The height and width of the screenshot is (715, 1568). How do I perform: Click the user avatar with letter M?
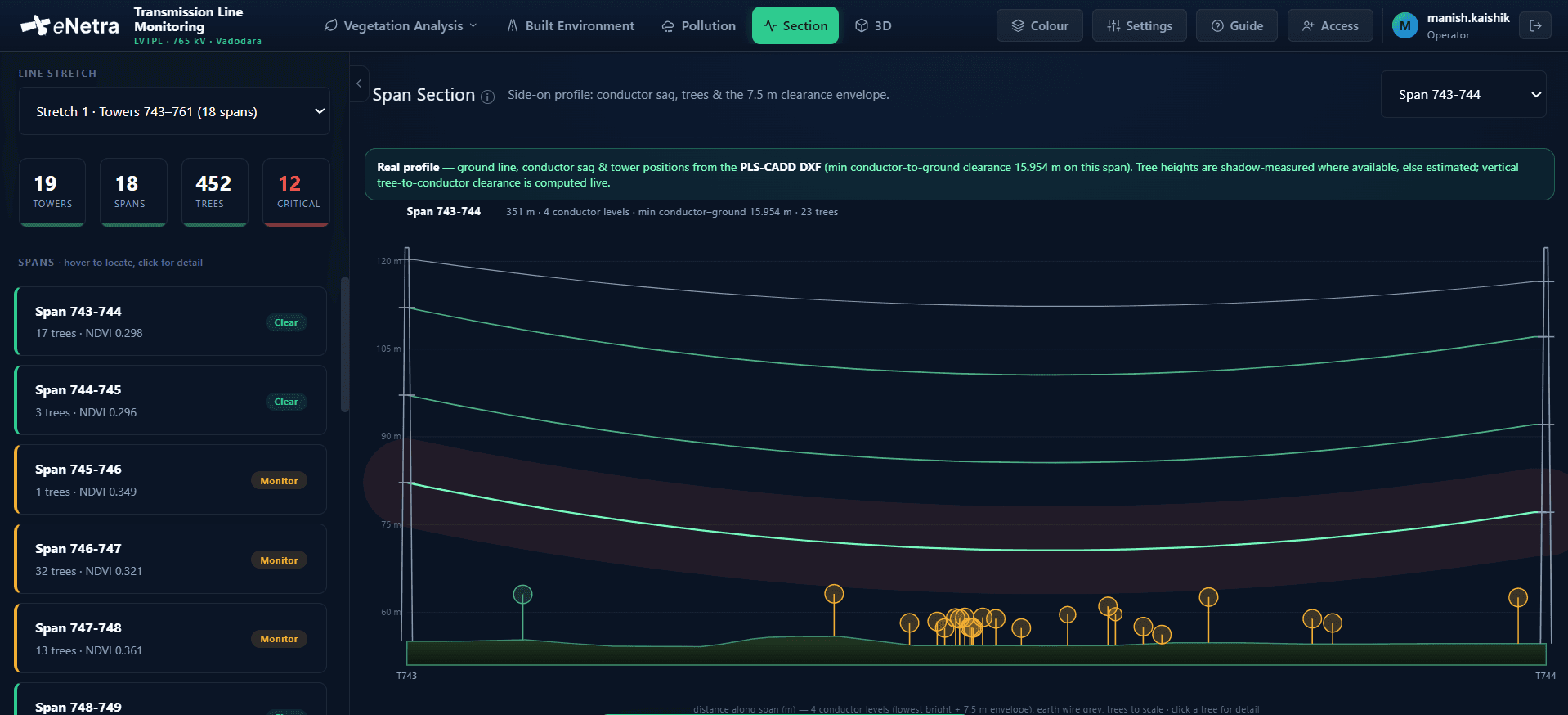[1404, 25]
